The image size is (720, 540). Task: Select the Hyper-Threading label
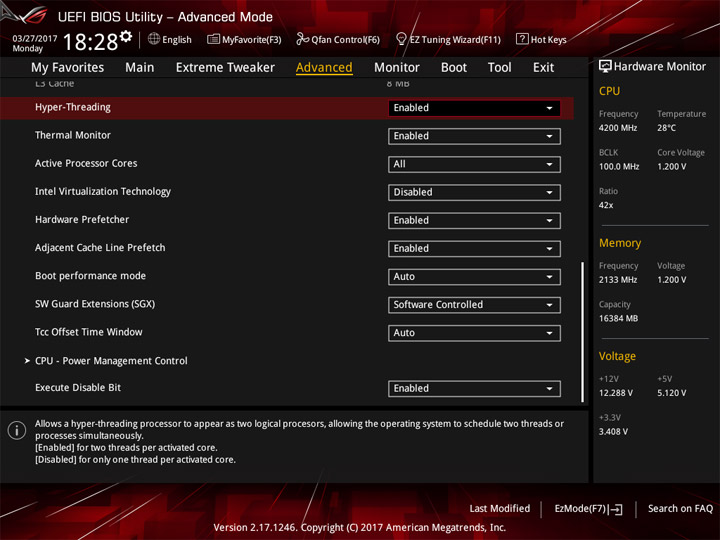tap(73, 107)
